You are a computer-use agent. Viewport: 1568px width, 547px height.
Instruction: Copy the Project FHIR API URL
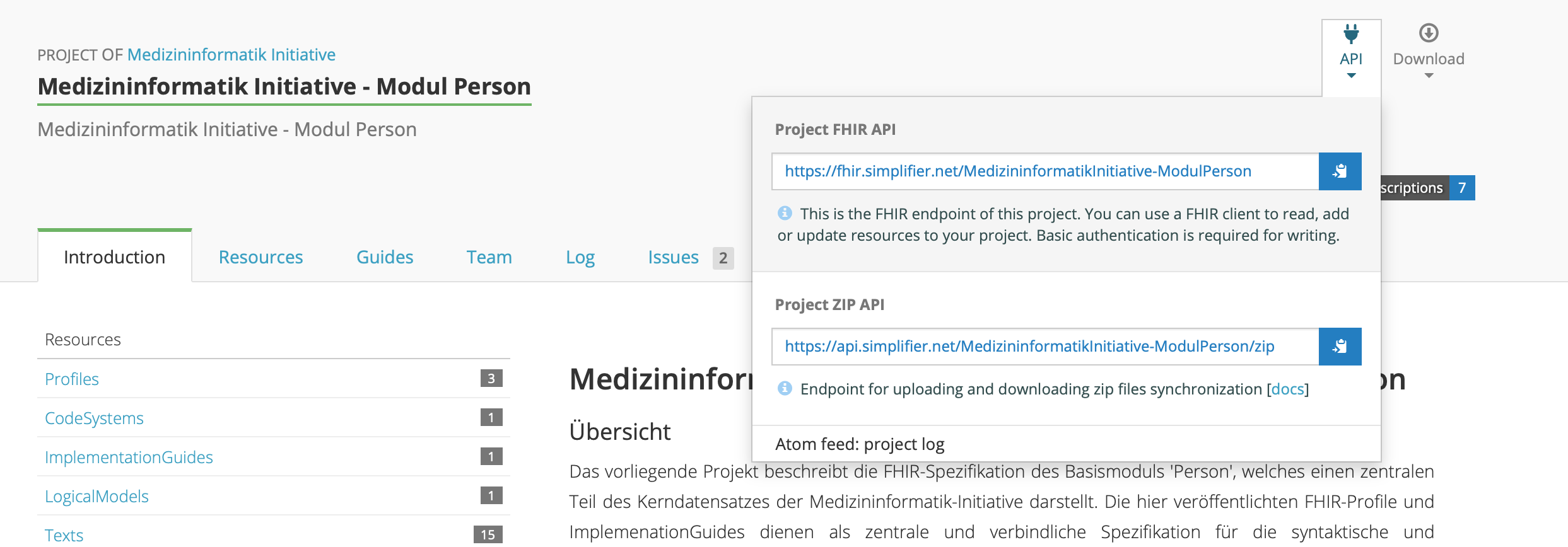point(1340,171)
